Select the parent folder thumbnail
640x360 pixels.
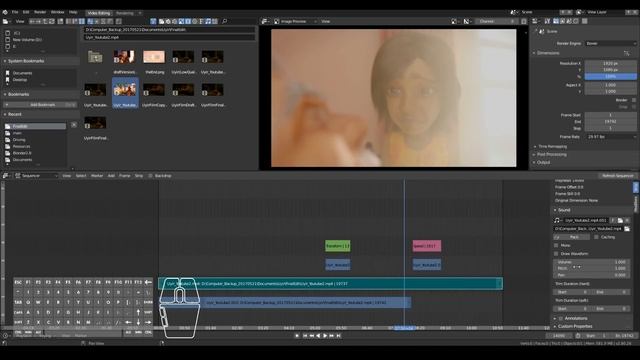[95, 57]
